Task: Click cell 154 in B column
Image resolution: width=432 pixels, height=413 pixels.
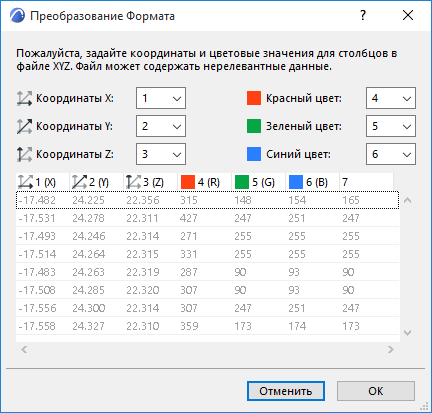Action: [x=297, y=200]
